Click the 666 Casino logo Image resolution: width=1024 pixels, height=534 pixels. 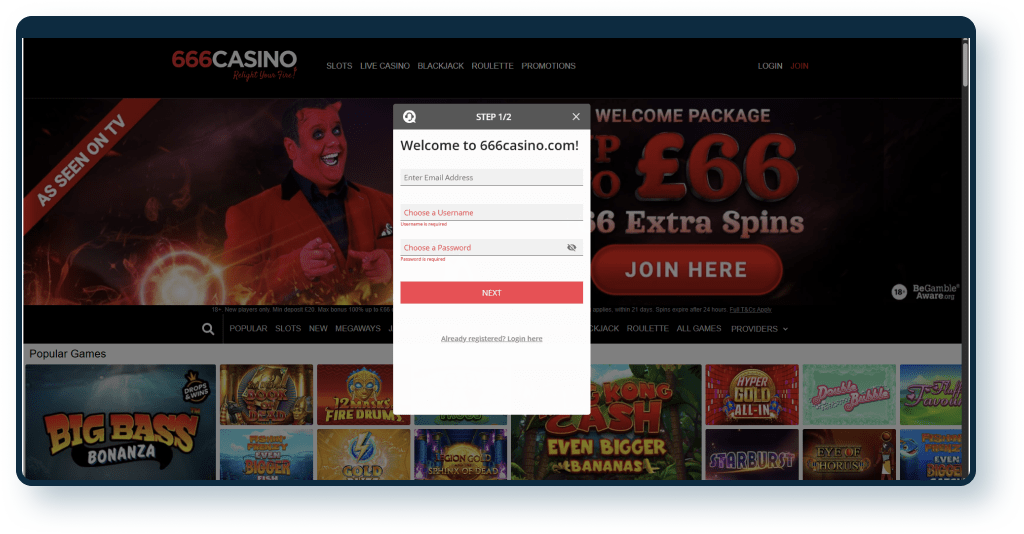coord(234,65)
